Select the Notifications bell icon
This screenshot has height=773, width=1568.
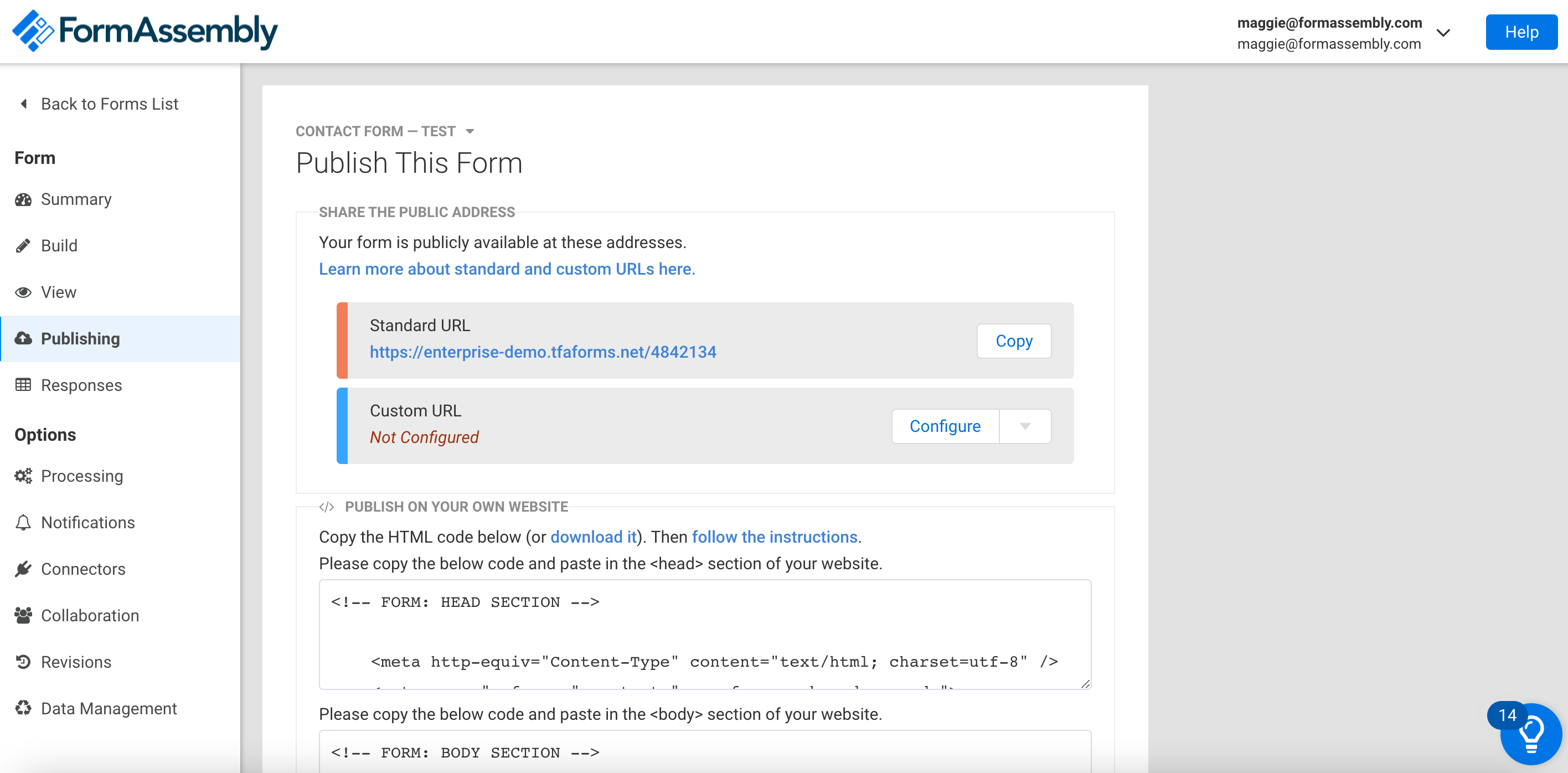pos(23,522)
